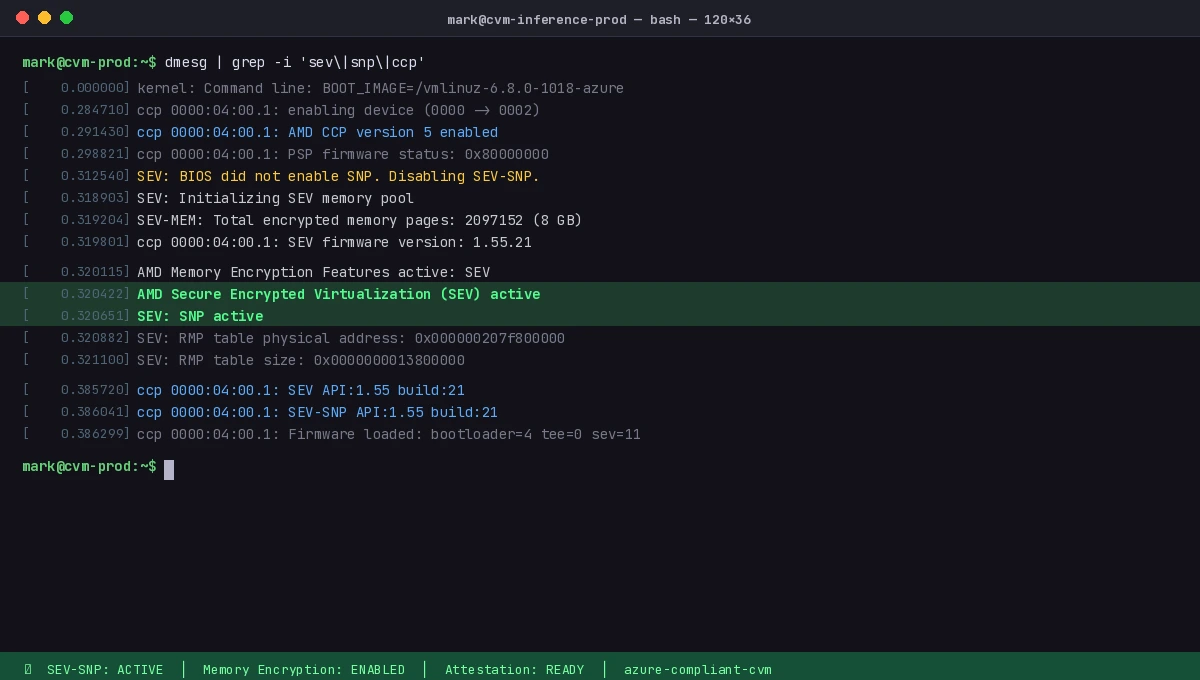Select the SEV-SNP: ACTIVE status indicator
This screenshot has width=1200, height=680.
tap(105, 670)
